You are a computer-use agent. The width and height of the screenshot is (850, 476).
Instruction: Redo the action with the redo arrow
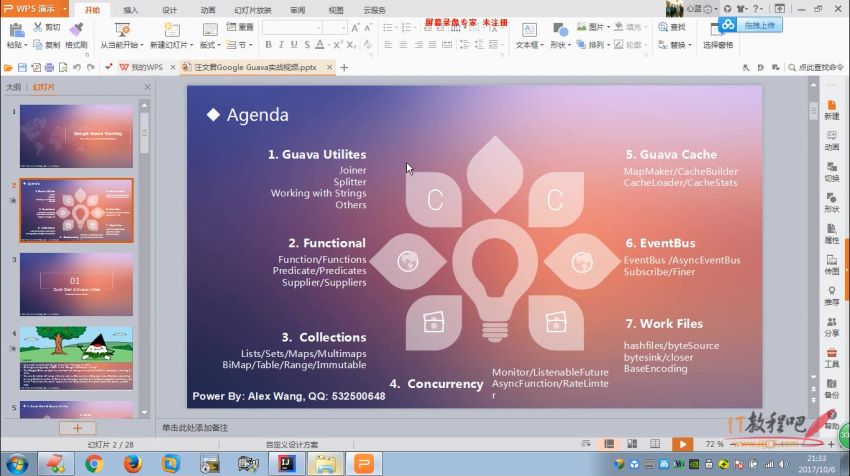click(x=91, y=68)
